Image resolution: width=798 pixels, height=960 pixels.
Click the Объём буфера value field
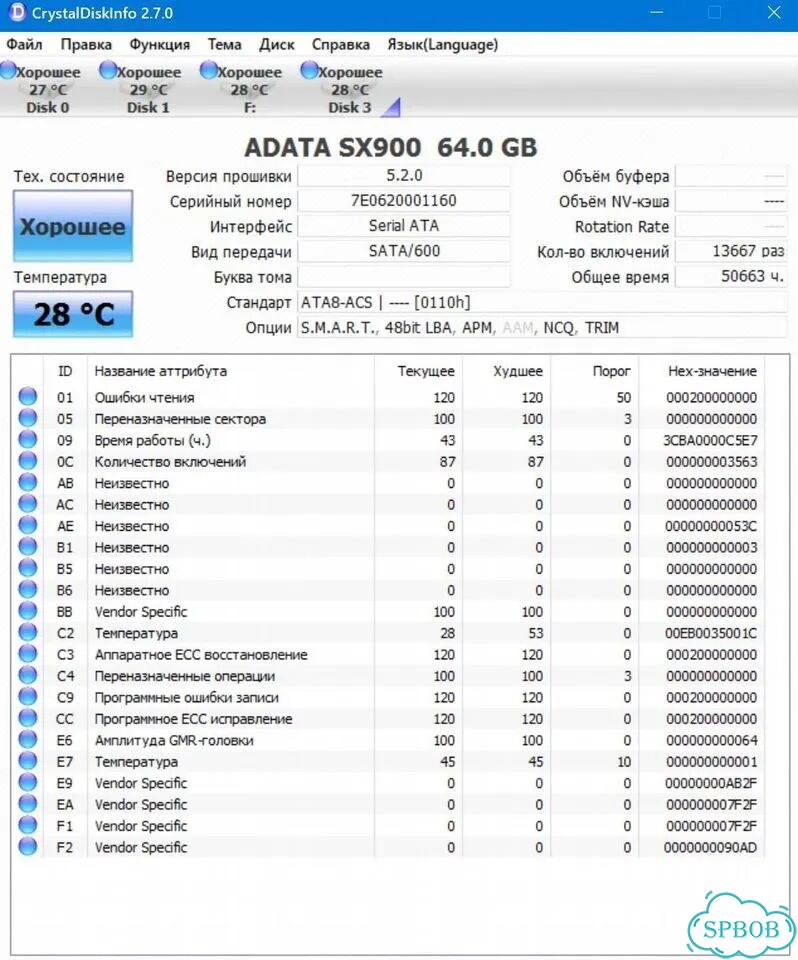pyautogui.click(x=731, y=176)
